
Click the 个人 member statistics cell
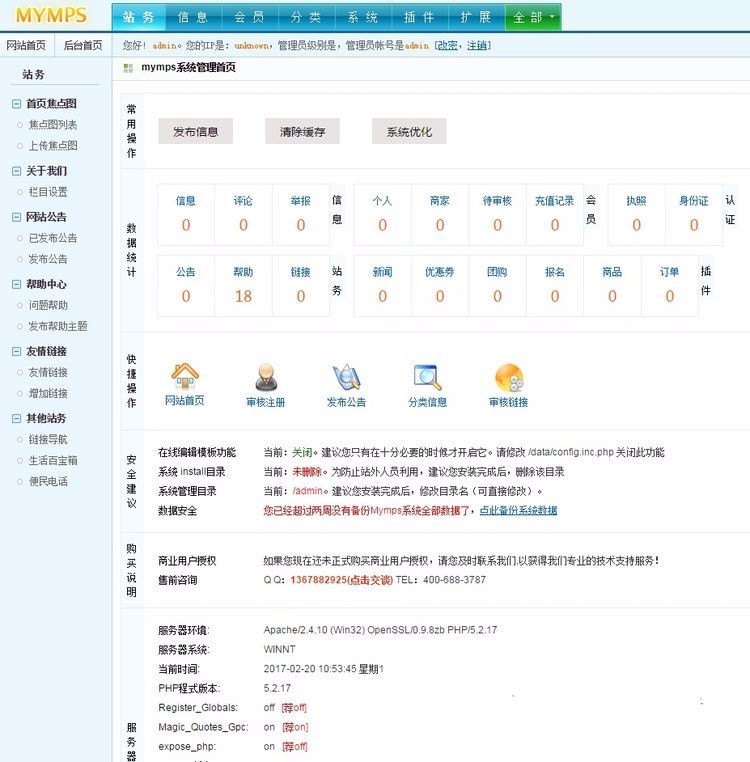pos(382,214)
